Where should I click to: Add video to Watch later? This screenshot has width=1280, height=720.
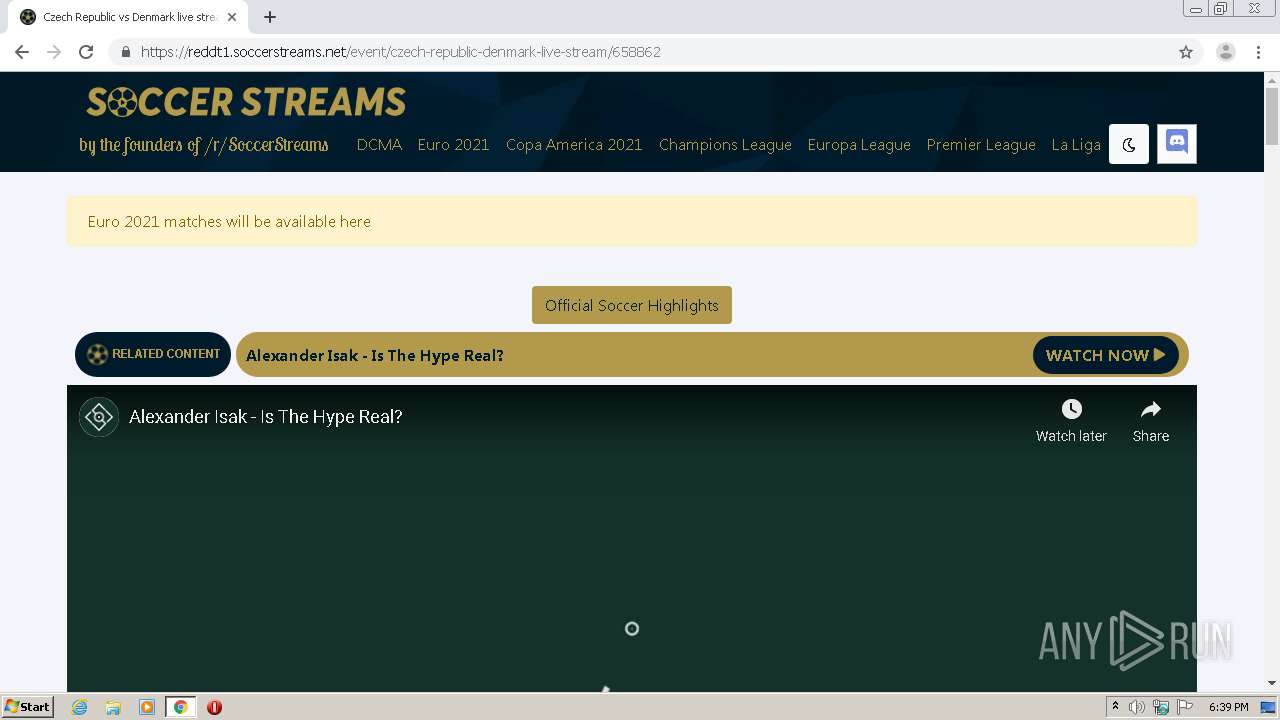point(1071,421)
